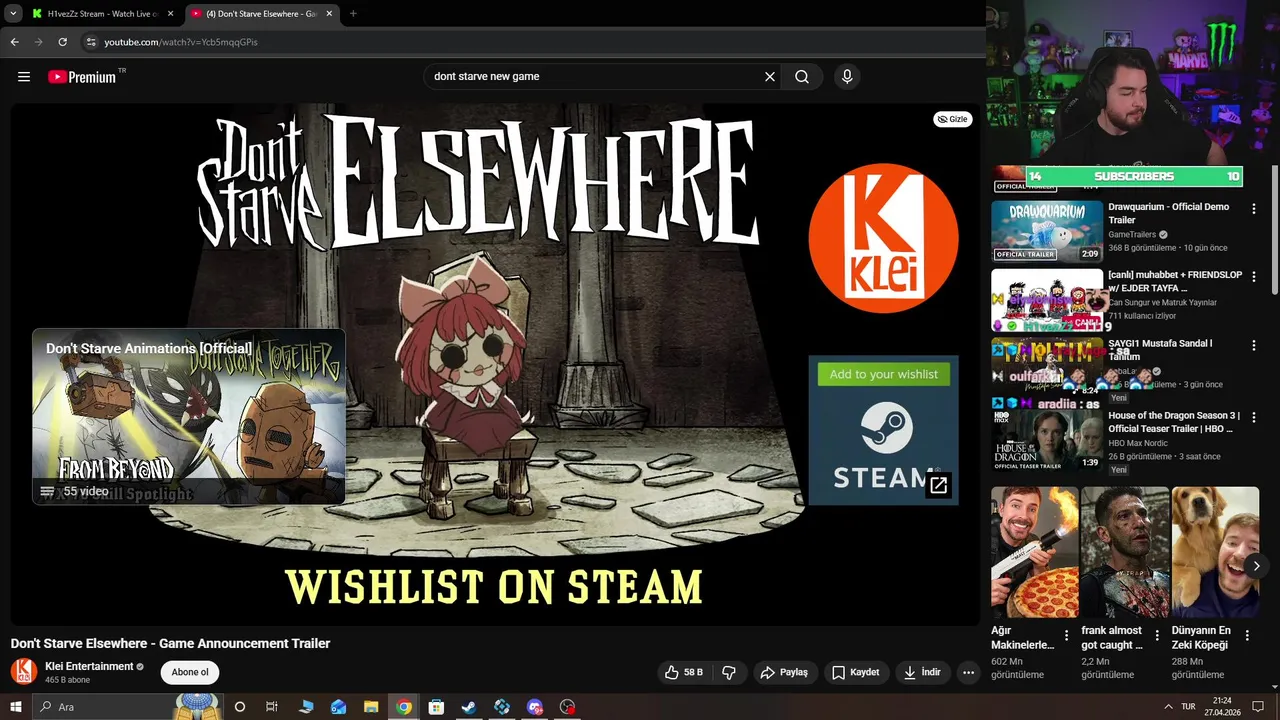Download video with İndir button
Image resolution: width=1280 pixels, height=720 pixels.
click(922, 672)
